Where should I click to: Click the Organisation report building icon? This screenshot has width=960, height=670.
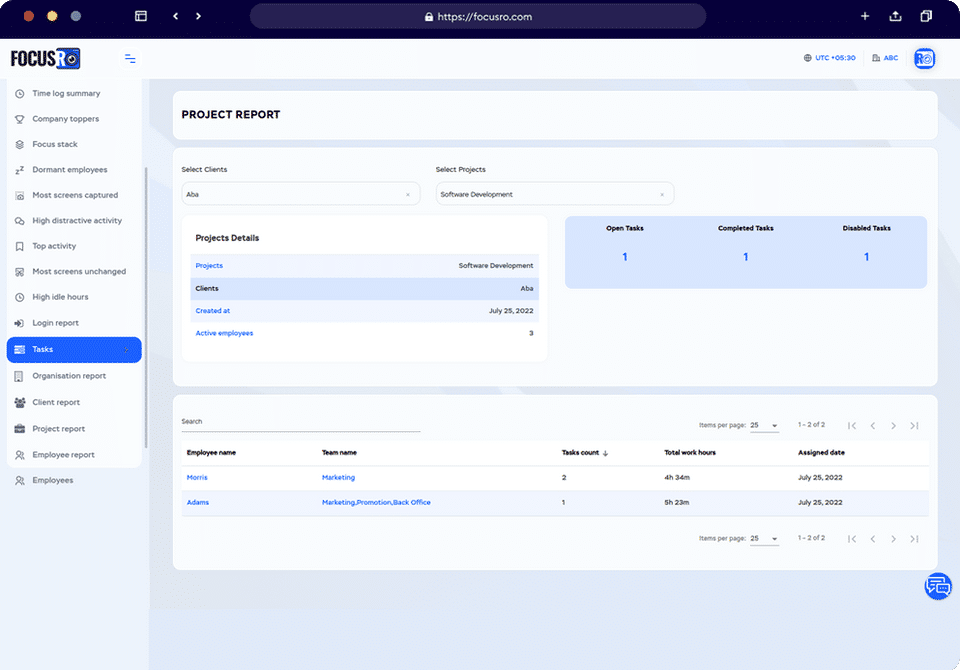tap(19, 376)
